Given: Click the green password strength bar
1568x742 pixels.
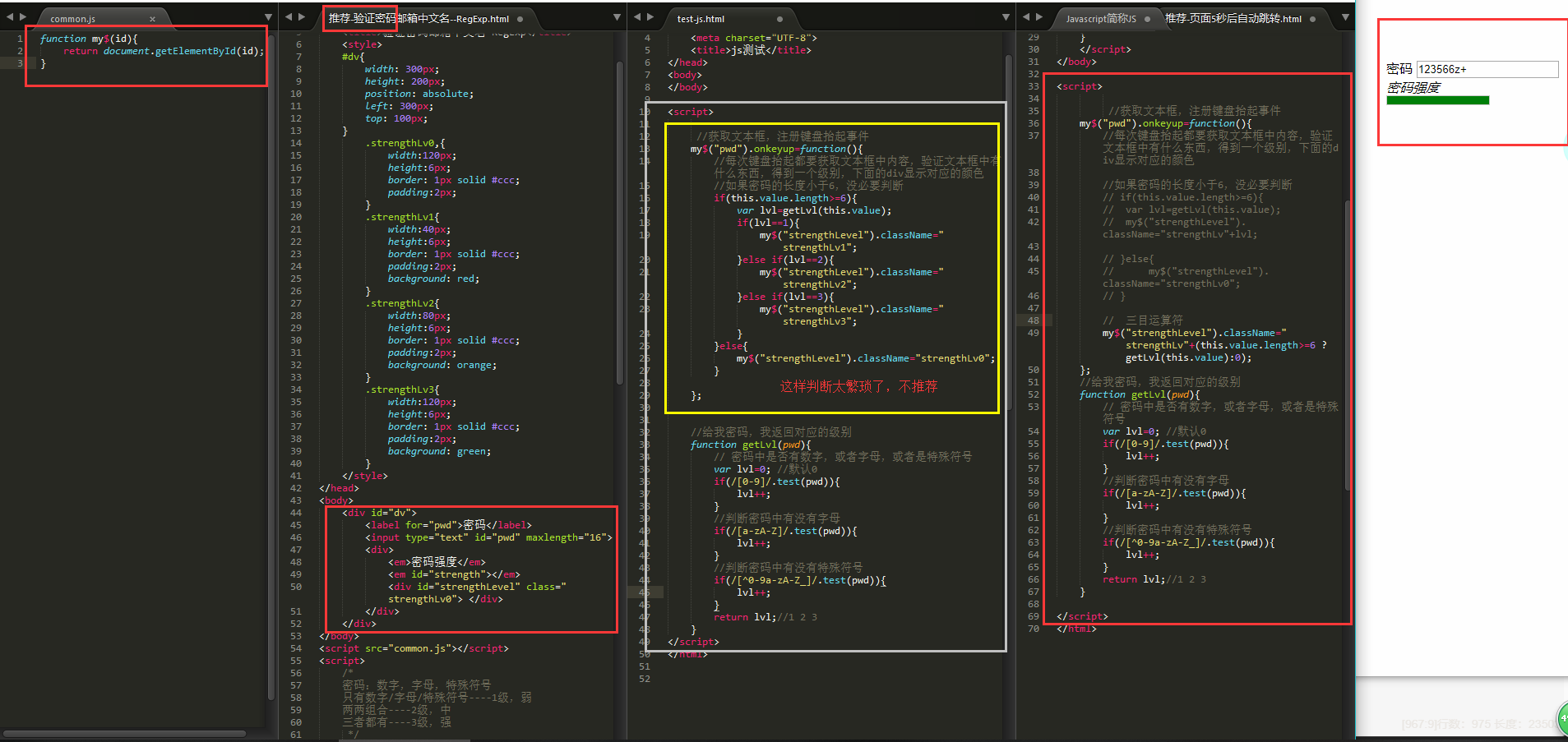Looking at the screenshot, I should click(x=1437, y=99).
